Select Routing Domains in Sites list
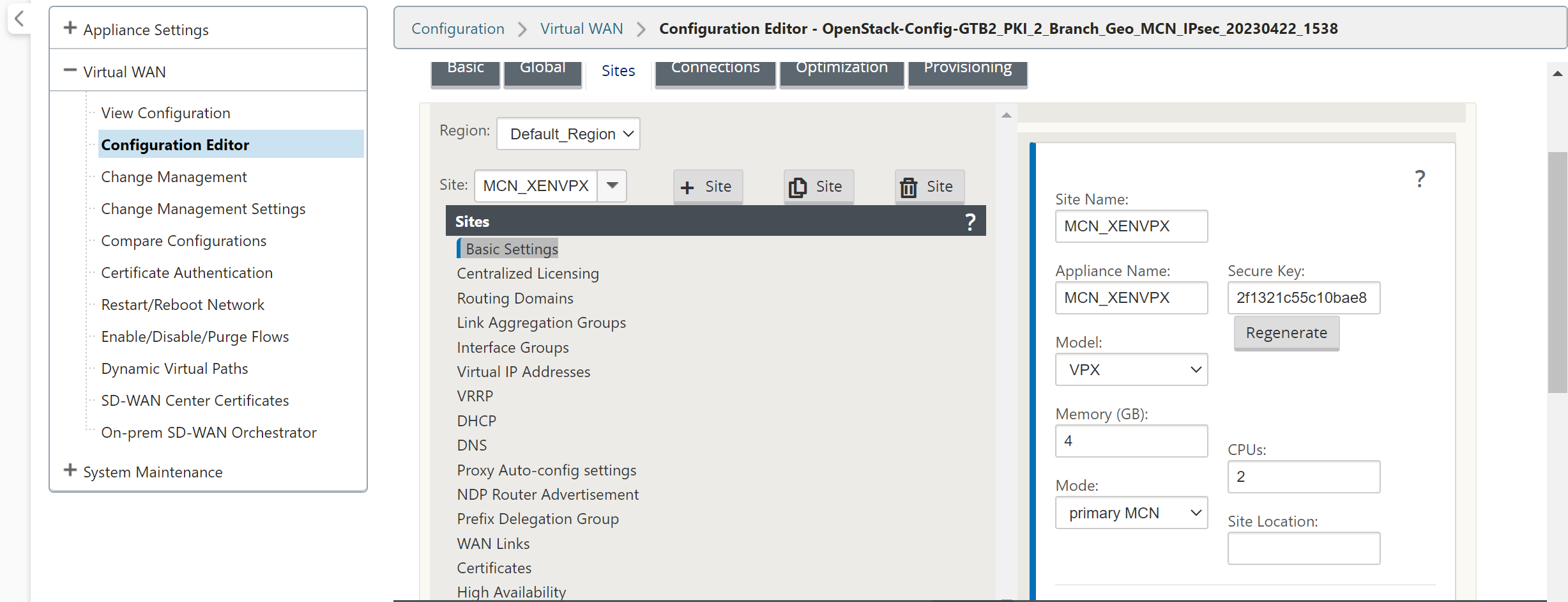 515,298
